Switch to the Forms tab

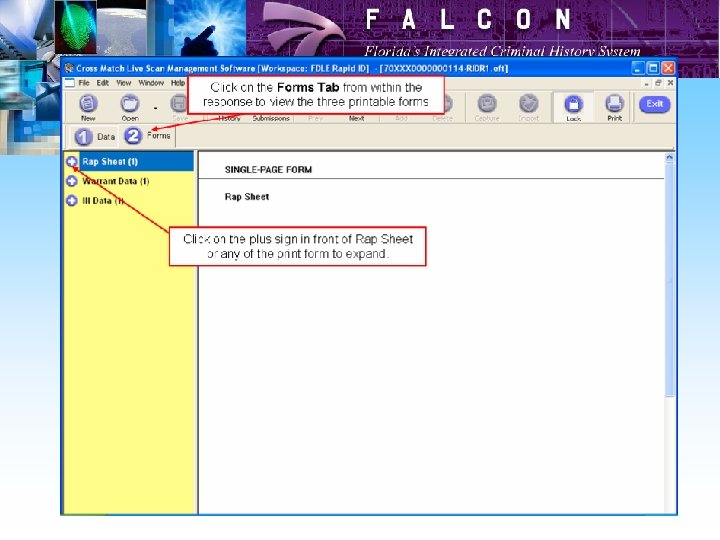click(147, 136)
